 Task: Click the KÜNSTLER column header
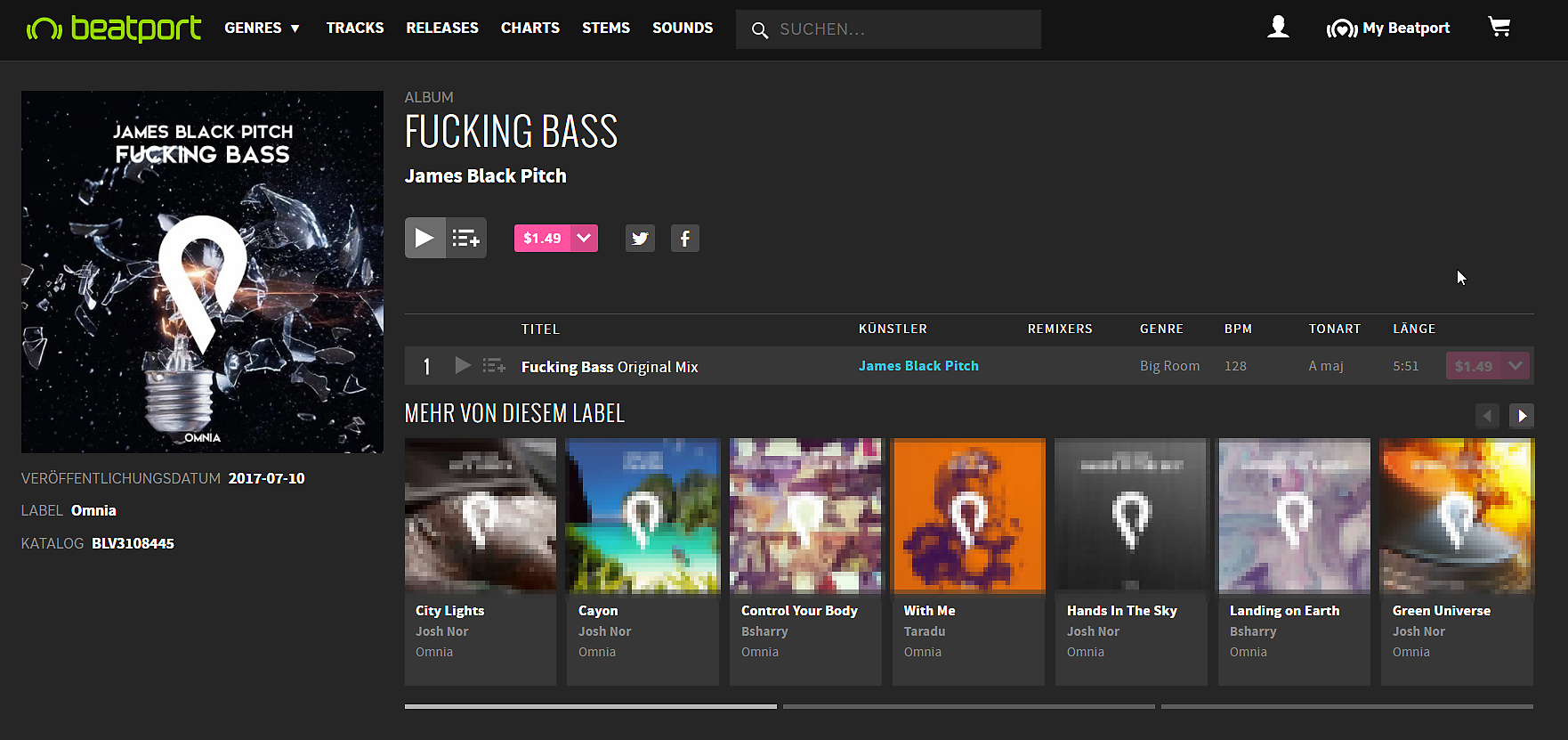click(893, 329)
